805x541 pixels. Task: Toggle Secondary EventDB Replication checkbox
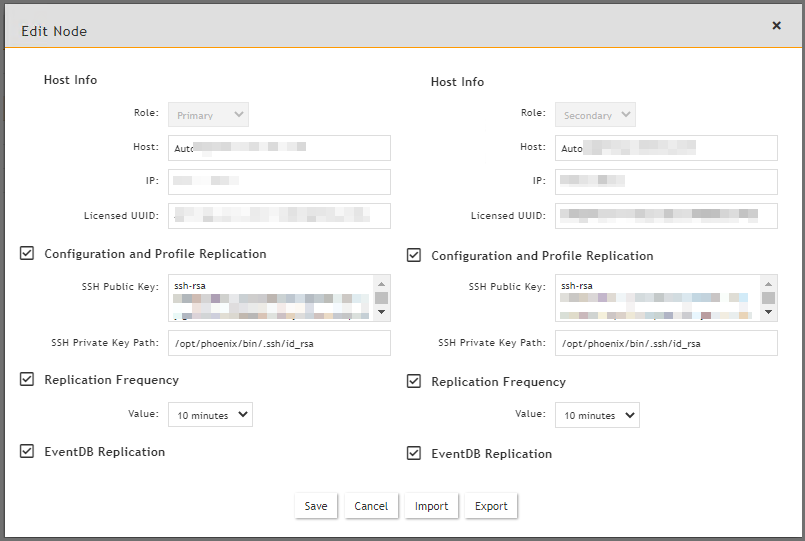coord(414,453)
